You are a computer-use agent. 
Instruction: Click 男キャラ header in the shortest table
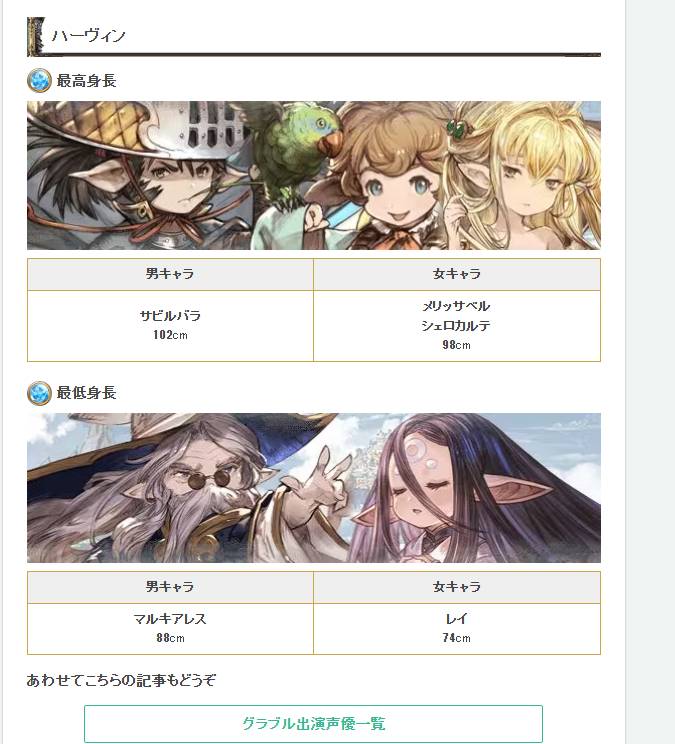[170, 587]
